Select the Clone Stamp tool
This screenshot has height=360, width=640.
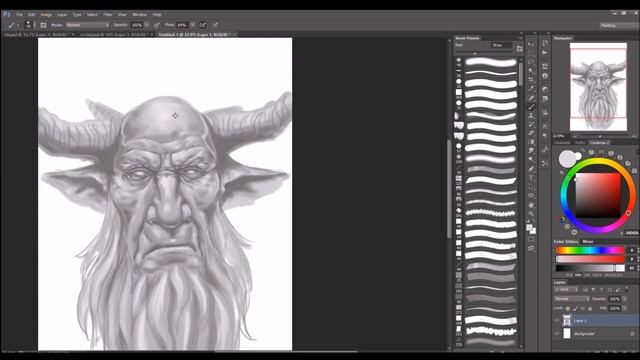click(531, 116)
